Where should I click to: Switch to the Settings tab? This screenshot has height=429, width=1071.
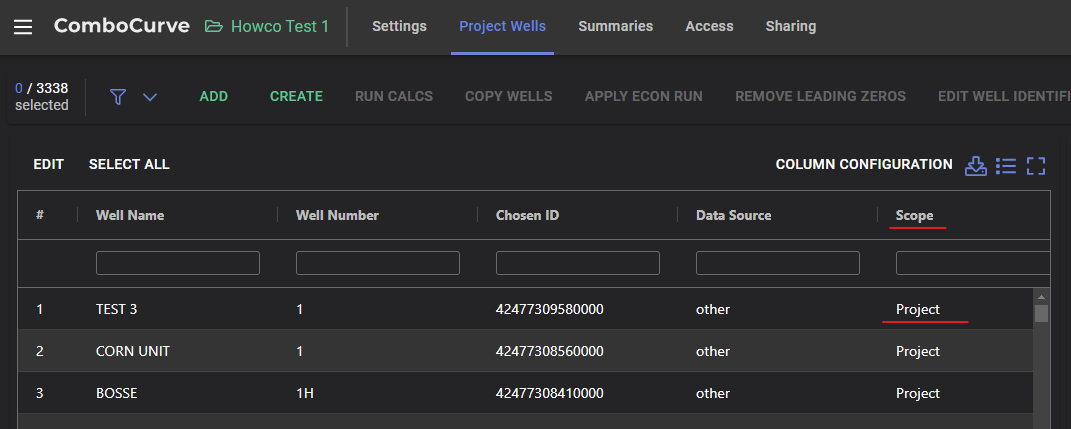[399, 27]
